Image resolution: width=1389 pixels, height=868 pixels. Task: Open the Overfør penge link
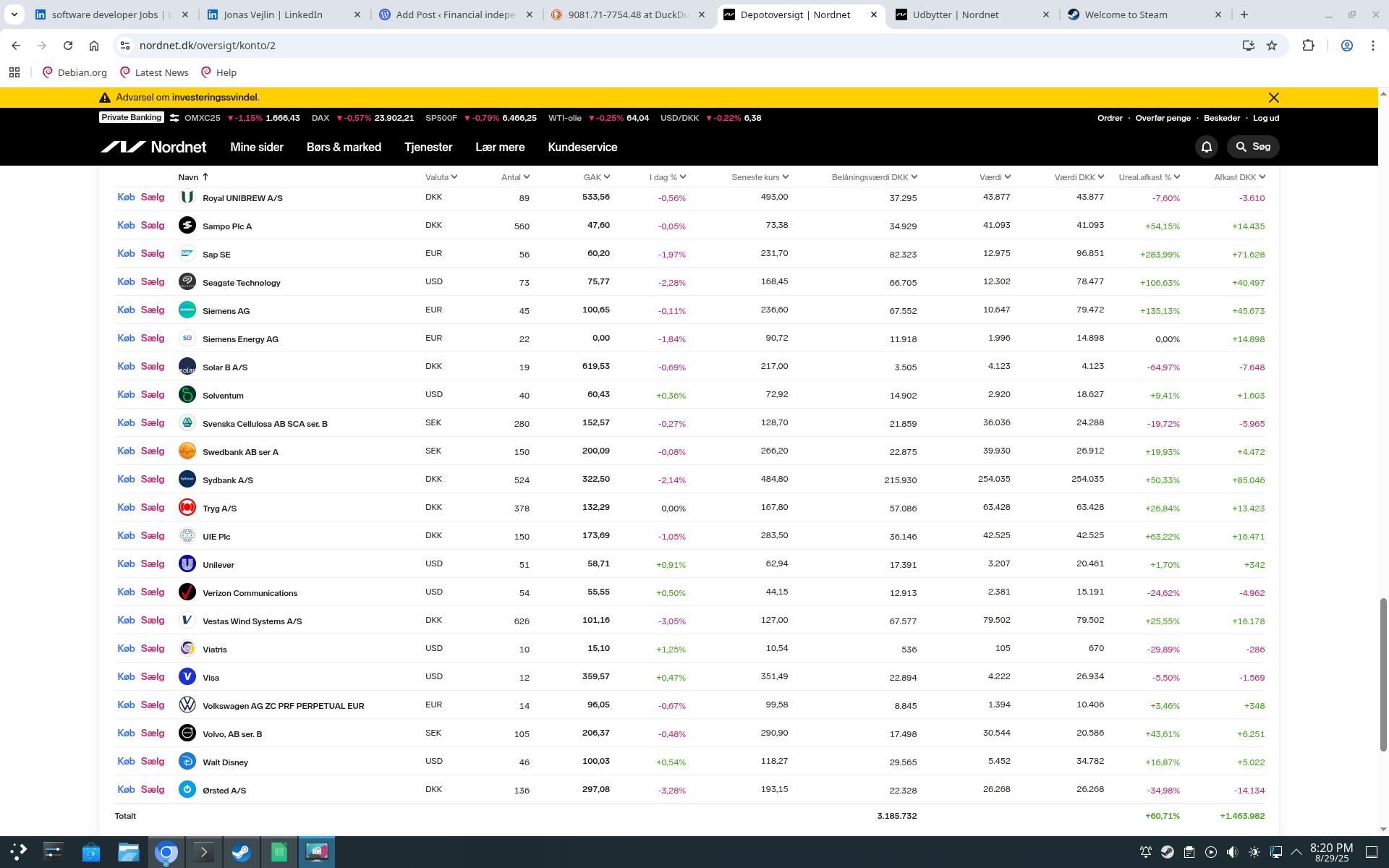1163,118
